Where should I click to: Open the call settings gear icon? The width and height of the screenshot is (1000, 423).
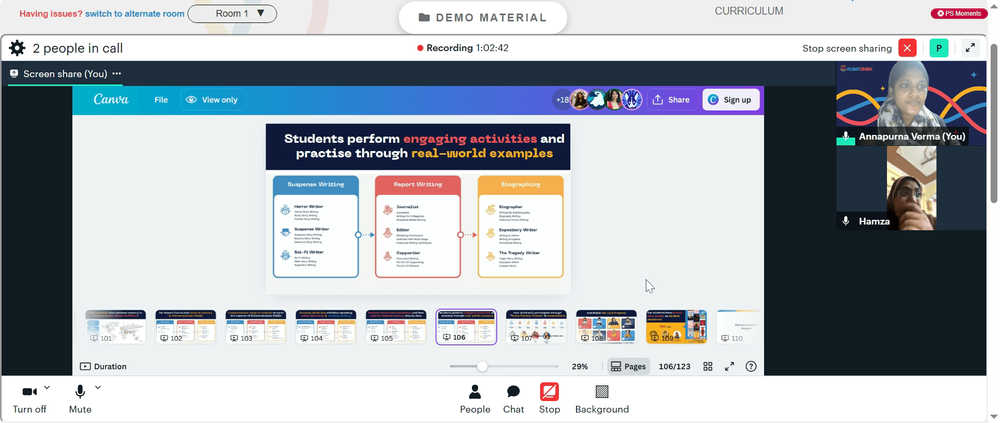click(x=17, y=48)
